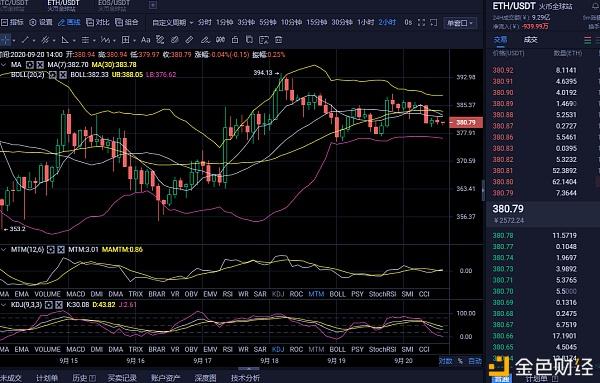Click the trash icon to delete drawings
600x383 pixels.
point(279,40)
